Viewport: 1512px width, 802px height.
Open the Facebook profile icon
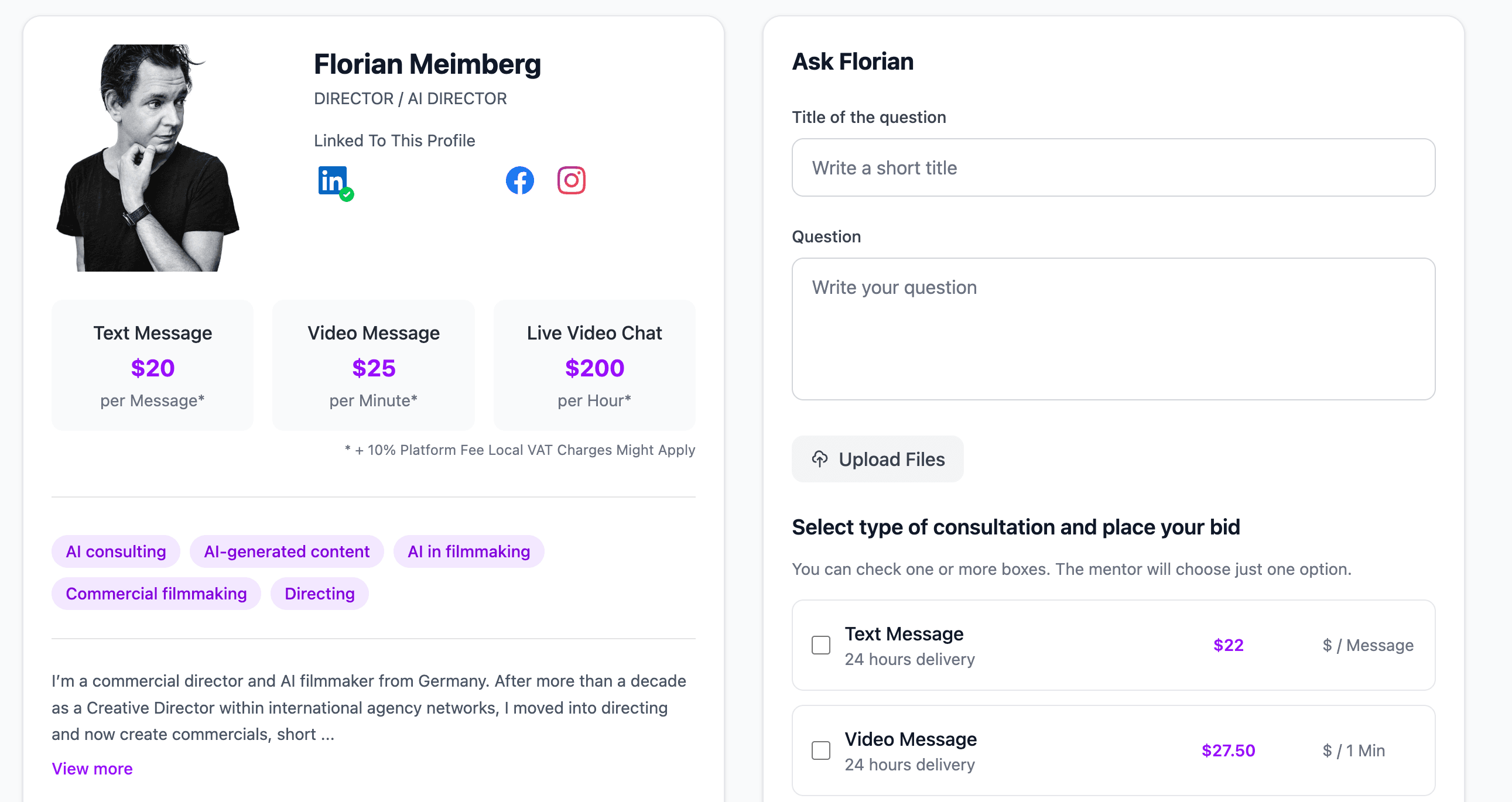(x=519, y=180)
